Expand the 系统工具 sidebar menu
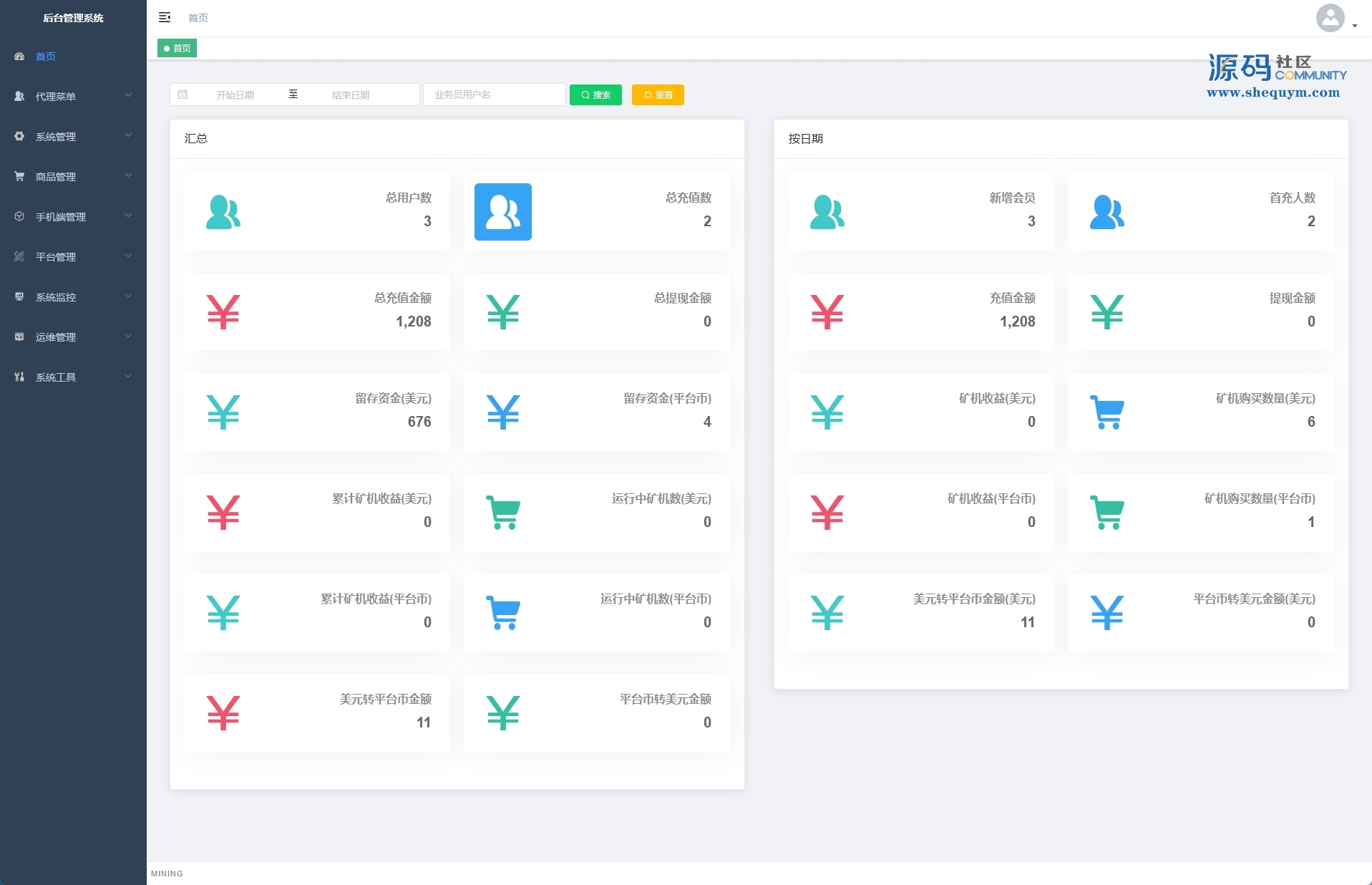 [x=73, y=377]
